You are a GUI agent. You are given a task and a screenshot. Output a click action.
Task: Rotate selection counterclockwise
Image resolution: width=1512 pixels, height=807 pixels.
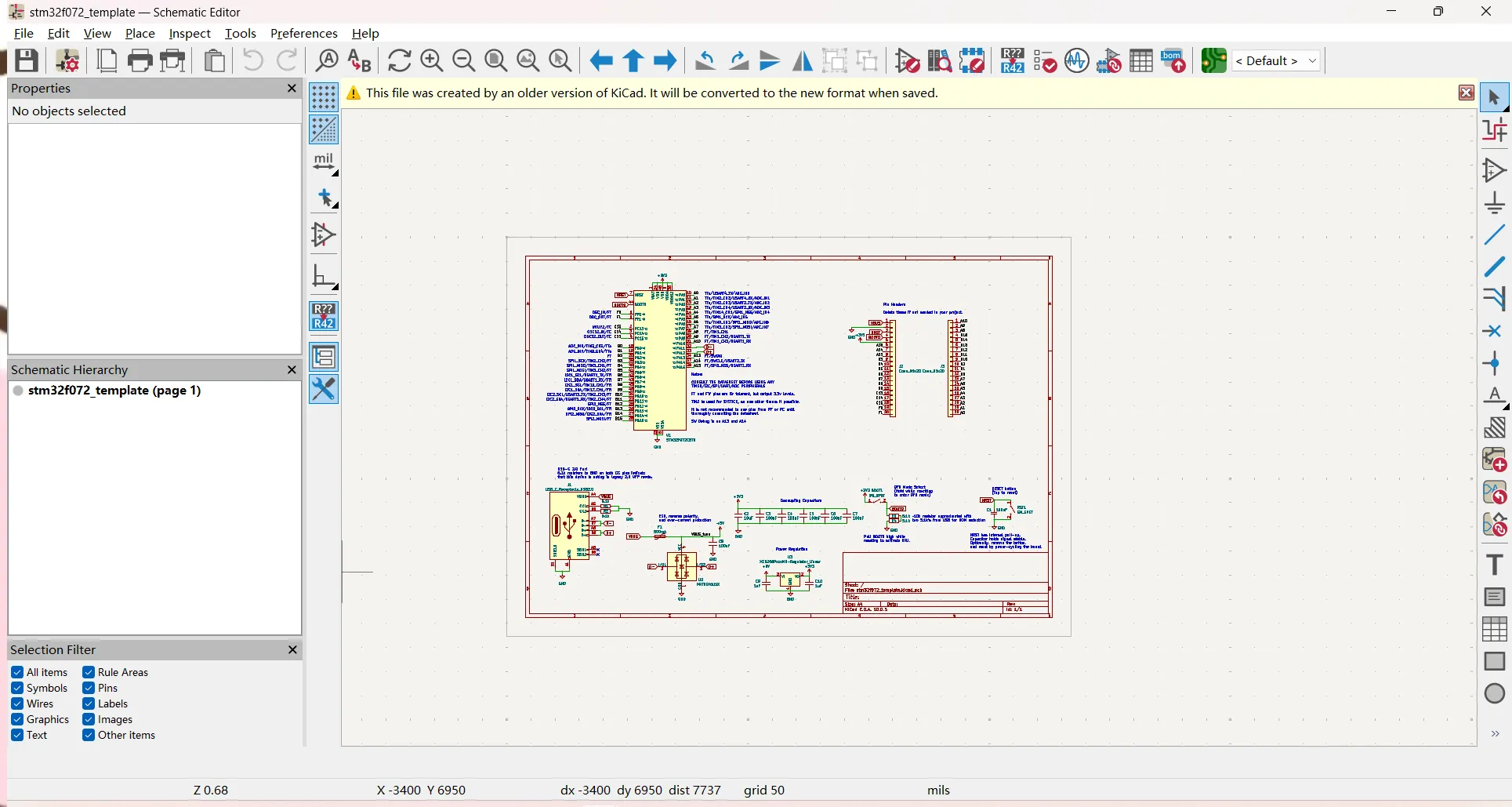click(705, 60)
